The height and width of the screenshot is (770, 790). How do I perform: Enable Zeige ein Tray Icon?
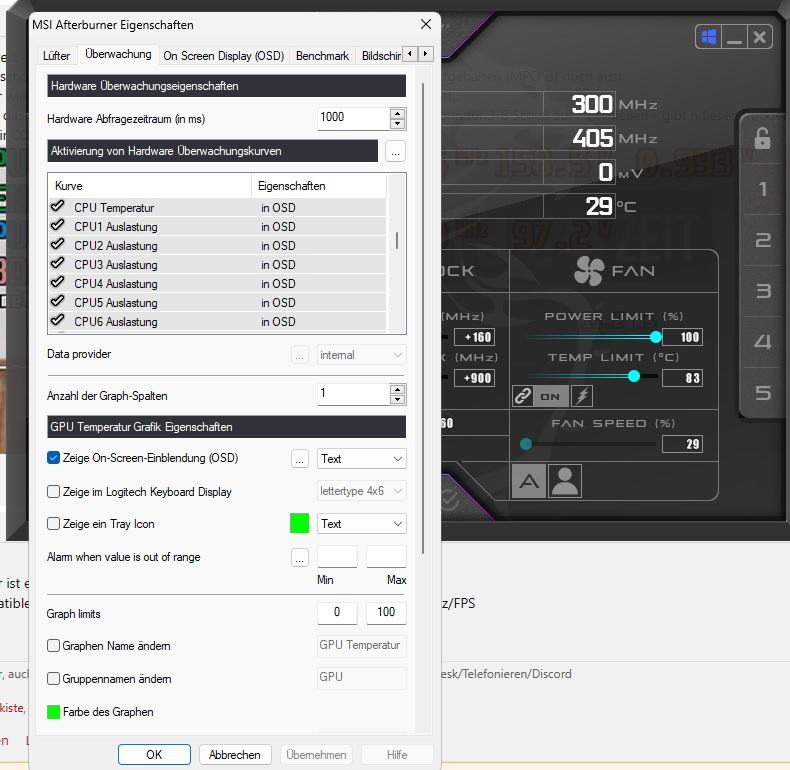(x=53, y=524)
